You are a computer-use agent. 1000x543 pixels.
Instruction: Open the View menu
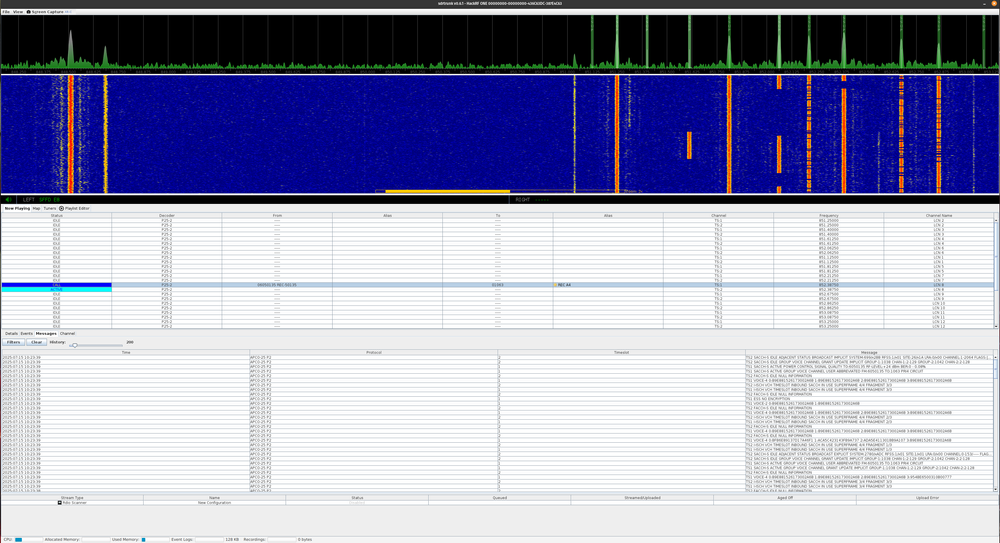pos(17,11)
